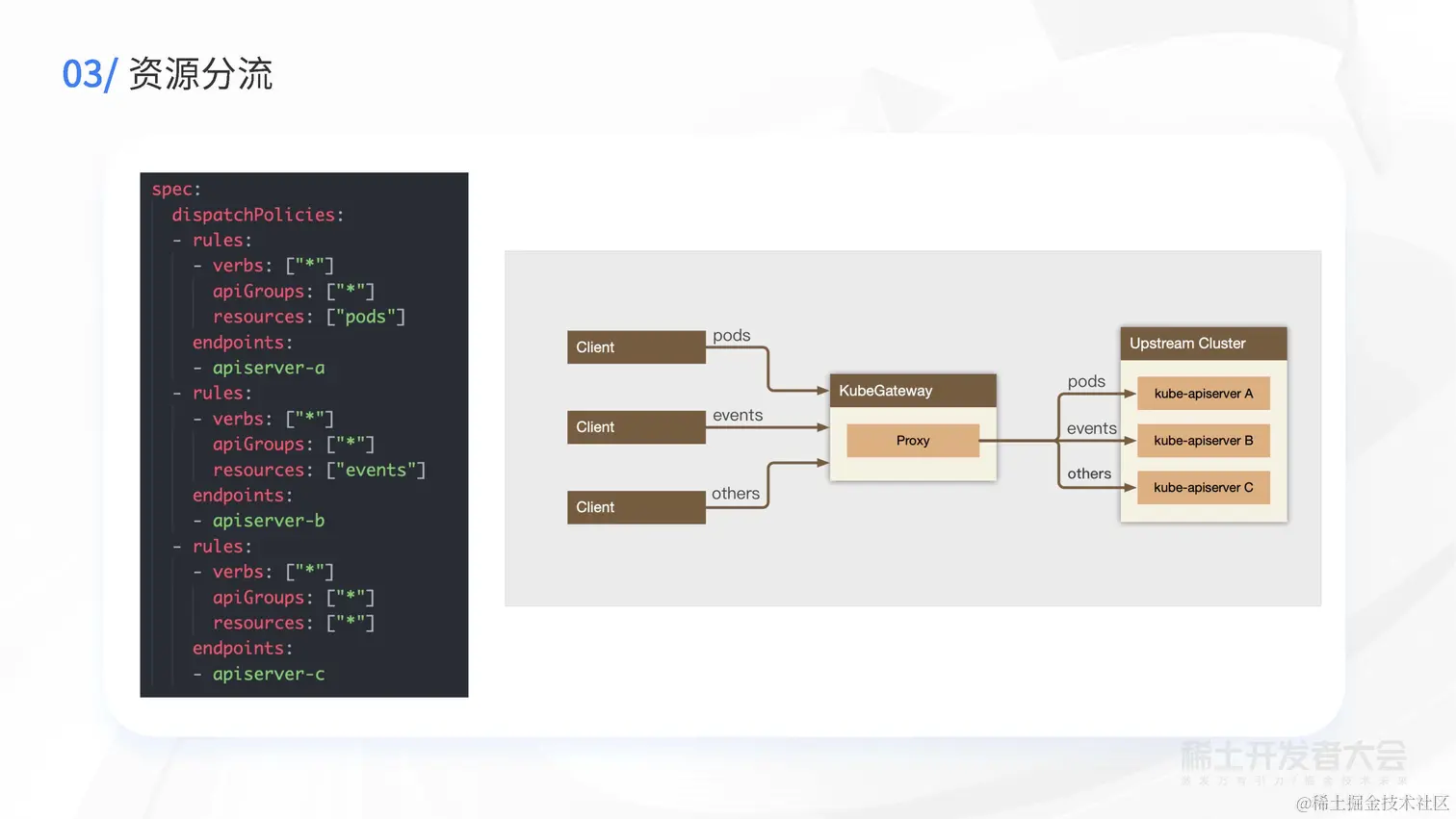The width and height of the screenshot is (1456, 819).
Task: Click the kube-apiserver C box
Action: (x=1204, y=488)
